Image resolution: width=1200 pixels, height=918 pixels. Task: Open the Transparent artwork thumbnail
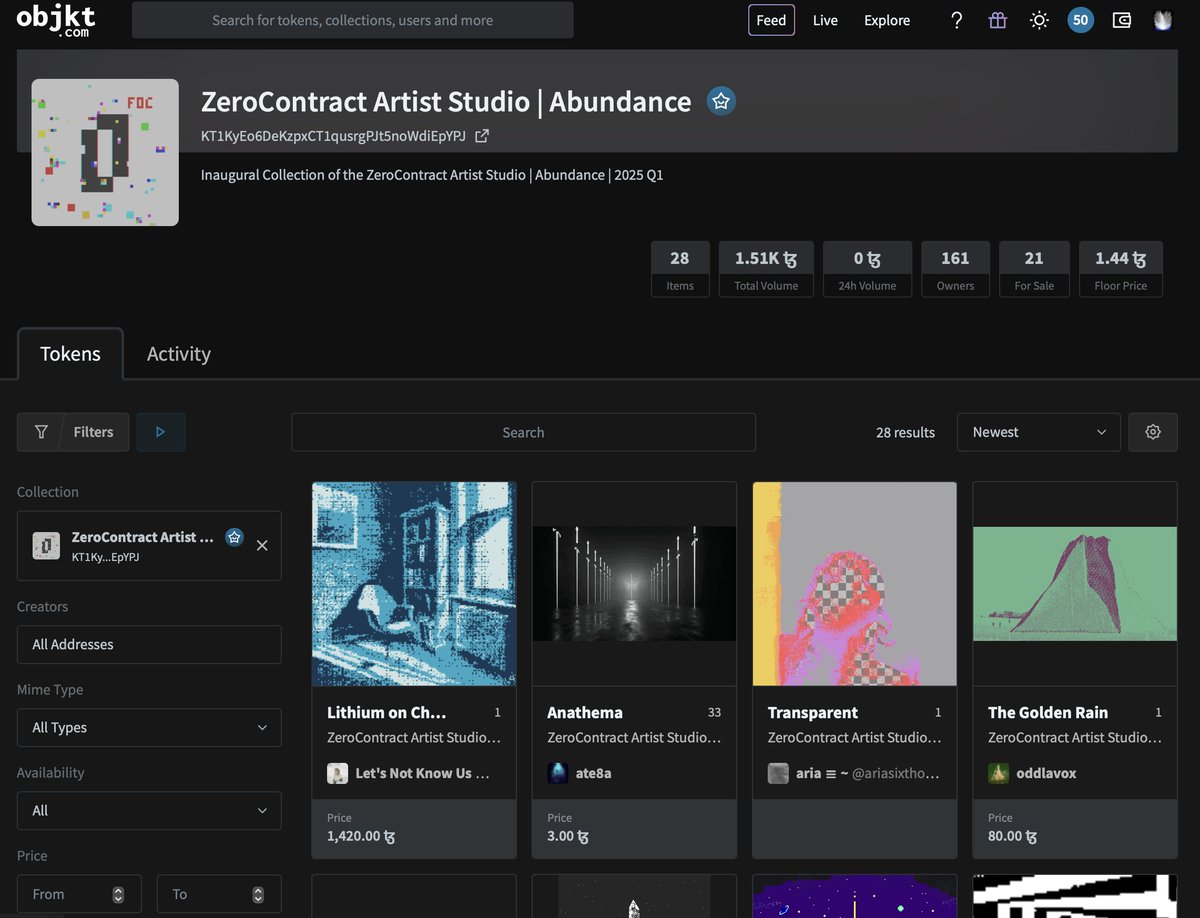(x=855, y=584)
